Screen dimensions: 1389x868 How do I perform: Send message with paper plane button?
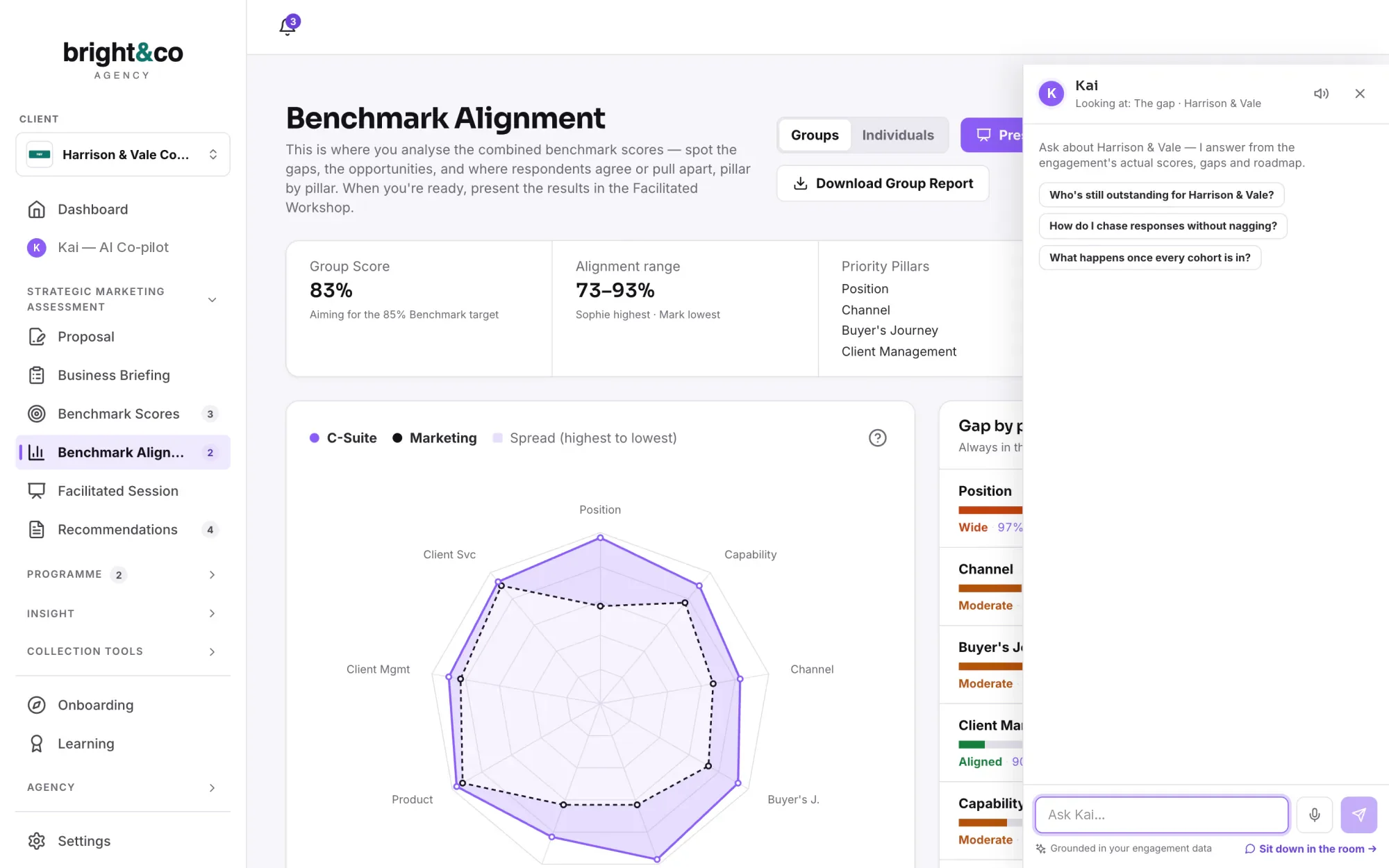click(x=1359, y=815)
